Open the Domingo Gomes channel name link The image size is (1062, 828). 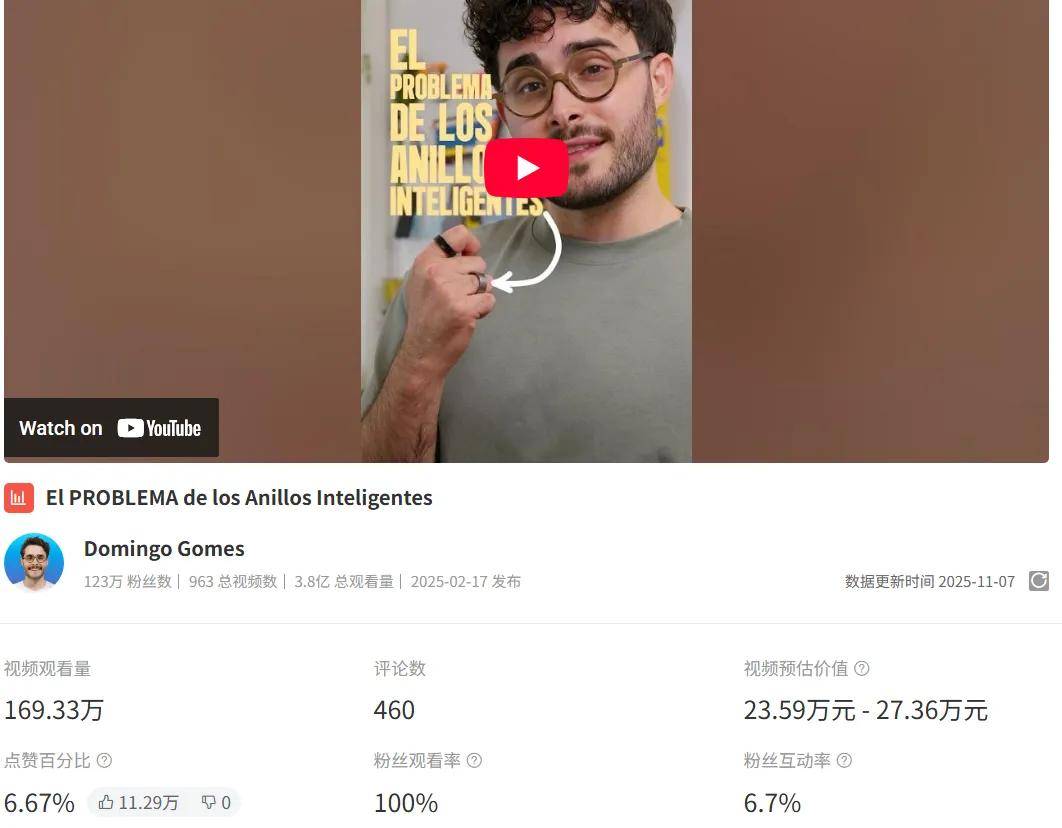164,548
